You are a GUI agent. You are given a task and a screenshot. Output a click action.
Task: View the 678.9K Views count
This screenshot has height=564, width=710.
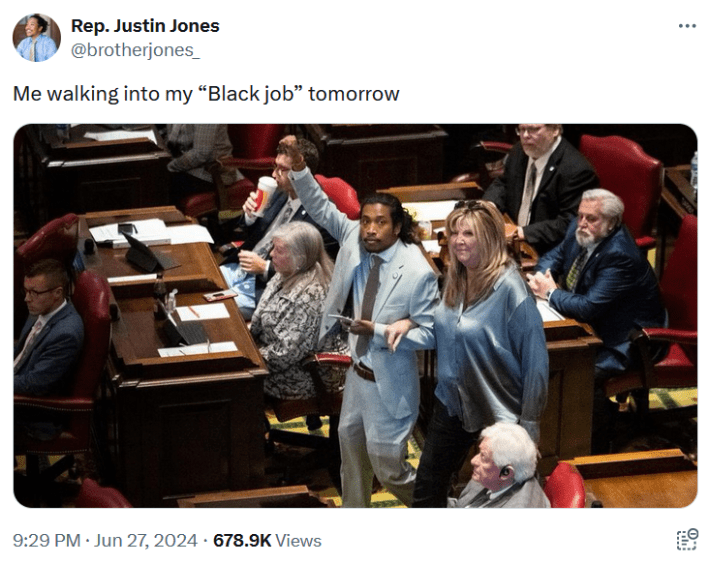pos(267,540)
